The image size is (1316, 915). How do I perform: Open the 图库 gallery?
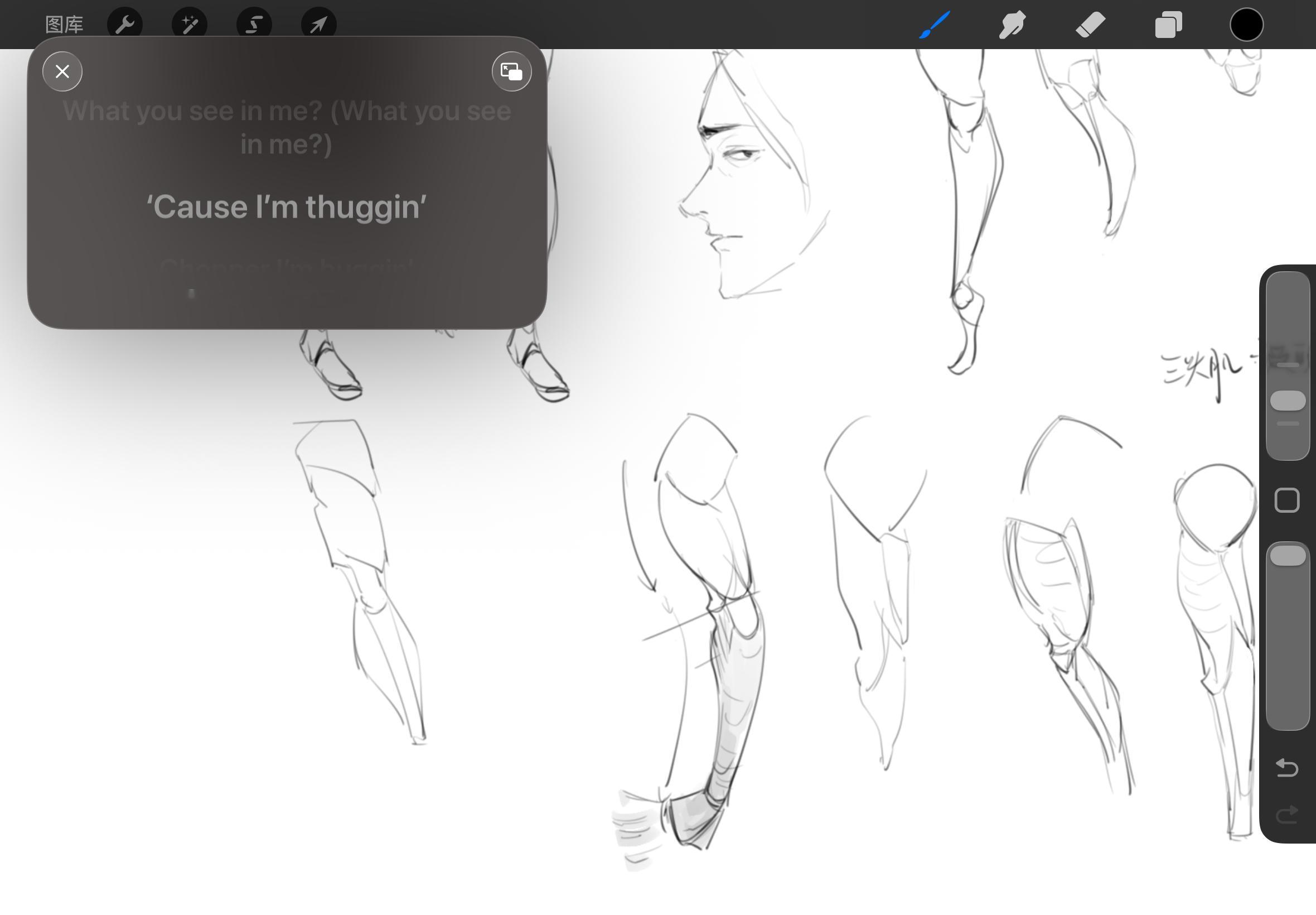pos(64,25)
